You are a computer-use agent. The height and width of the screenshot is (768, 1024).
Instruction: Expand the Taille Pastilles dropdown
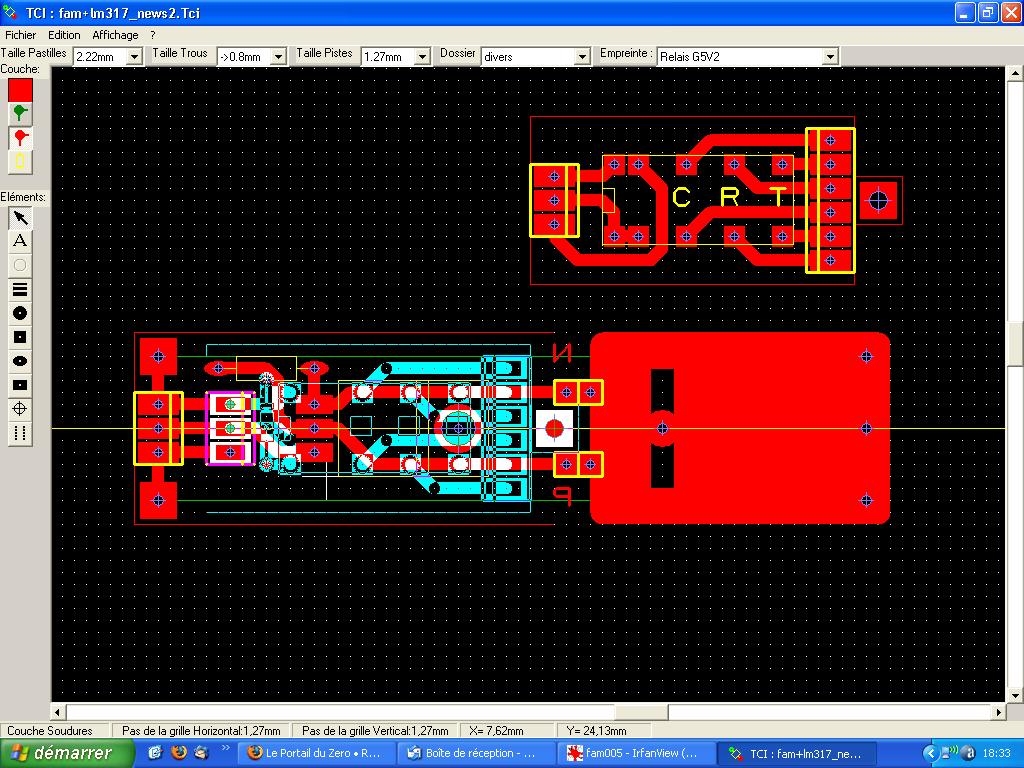tap(134, 57)
